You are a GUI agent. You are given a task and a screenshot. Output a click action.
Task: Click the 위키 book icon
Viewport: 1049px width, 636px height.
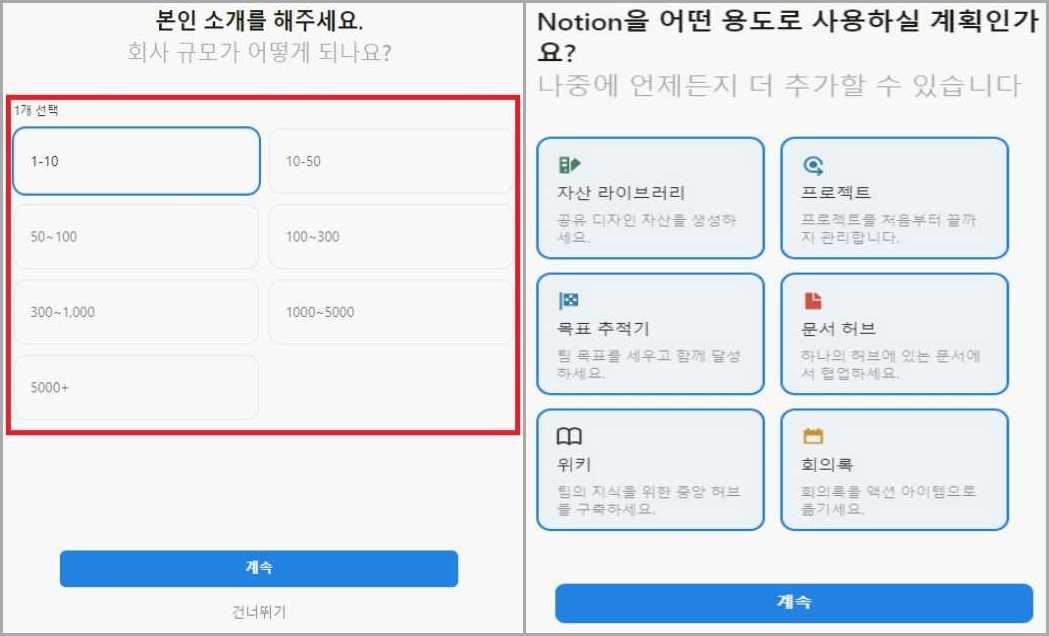(x=568, y=434)
